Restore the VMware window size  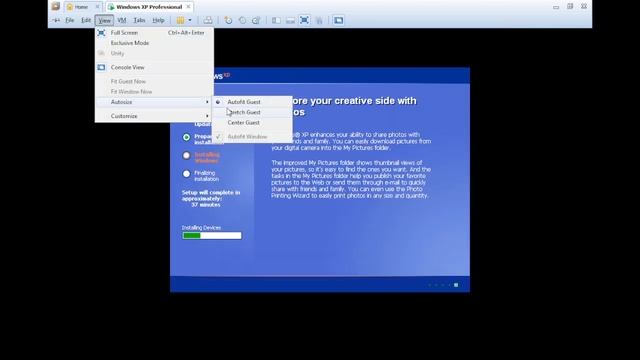pos(570,7)
